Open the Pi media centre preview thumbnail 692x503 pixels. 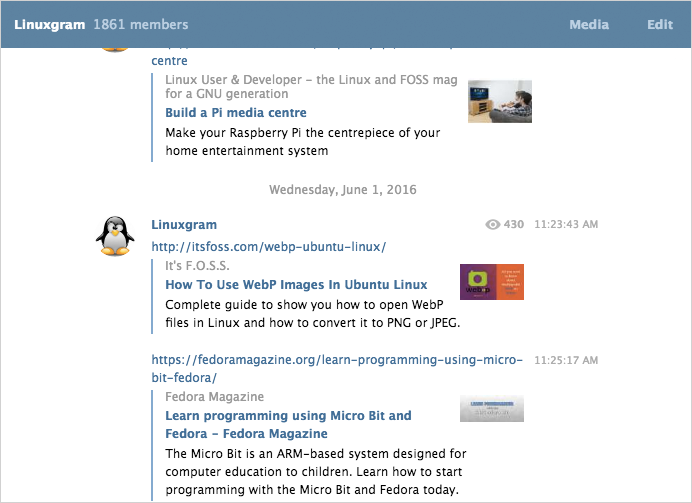click(x=500, y=101)
